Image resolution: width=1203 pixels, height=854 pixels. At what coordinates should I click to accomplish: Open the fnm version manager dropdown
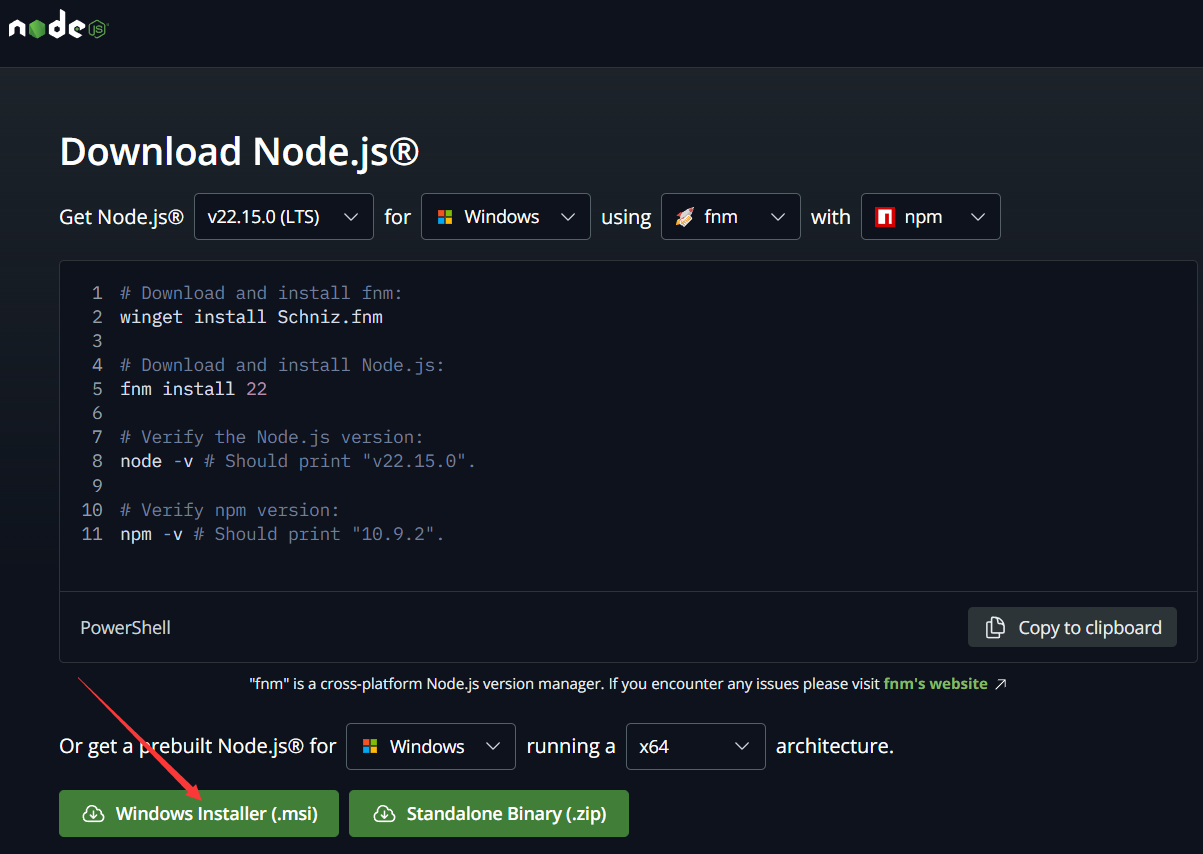click(730, 216)
